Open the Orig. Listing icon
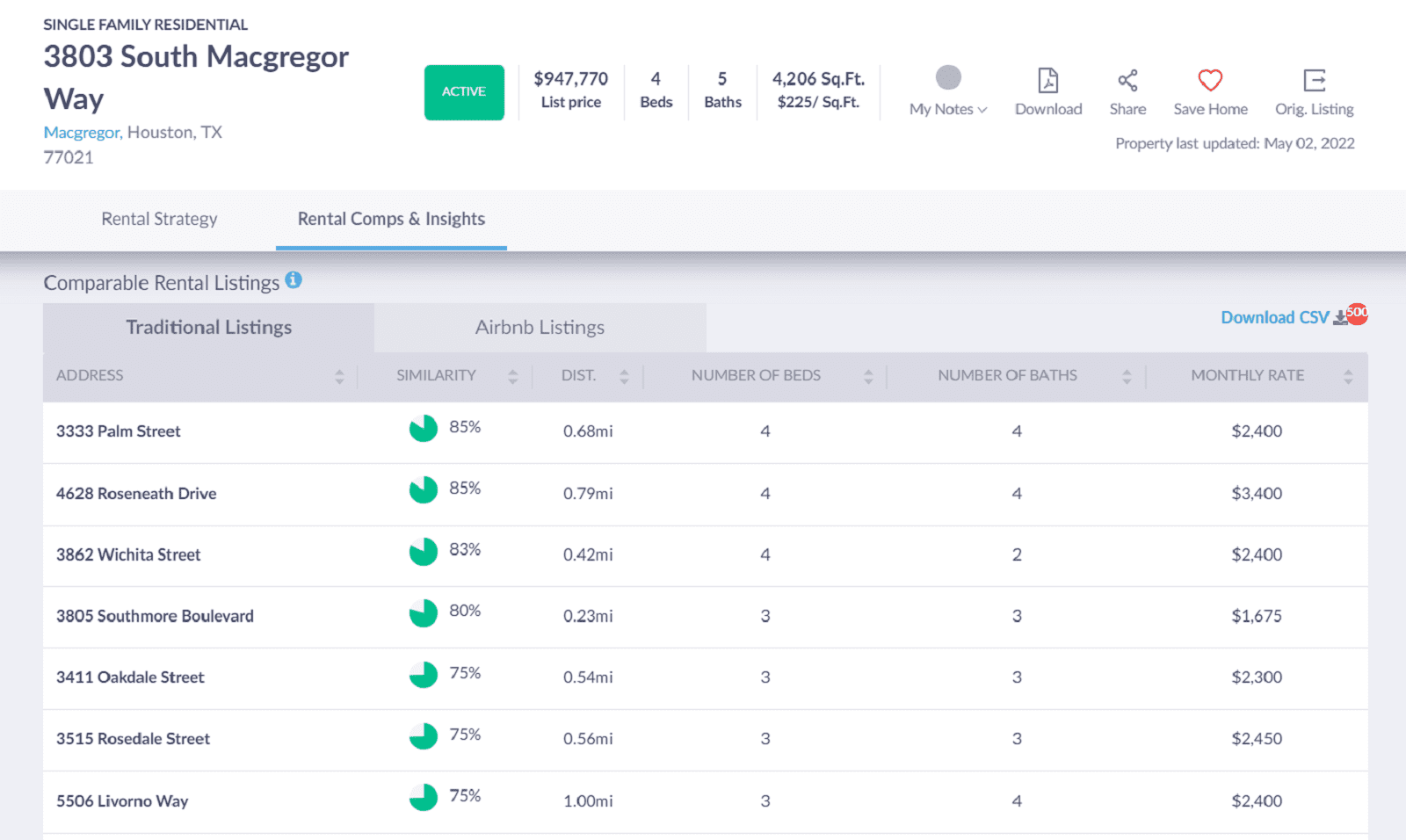 1314,80
